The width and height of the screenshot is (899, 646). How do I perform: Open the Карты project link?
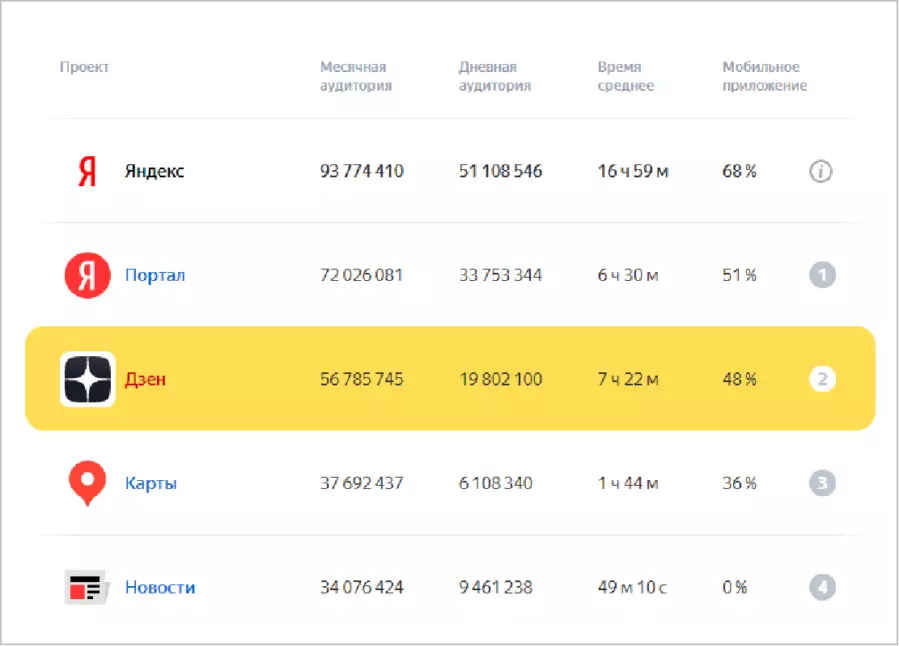click(x=151, y=483)
